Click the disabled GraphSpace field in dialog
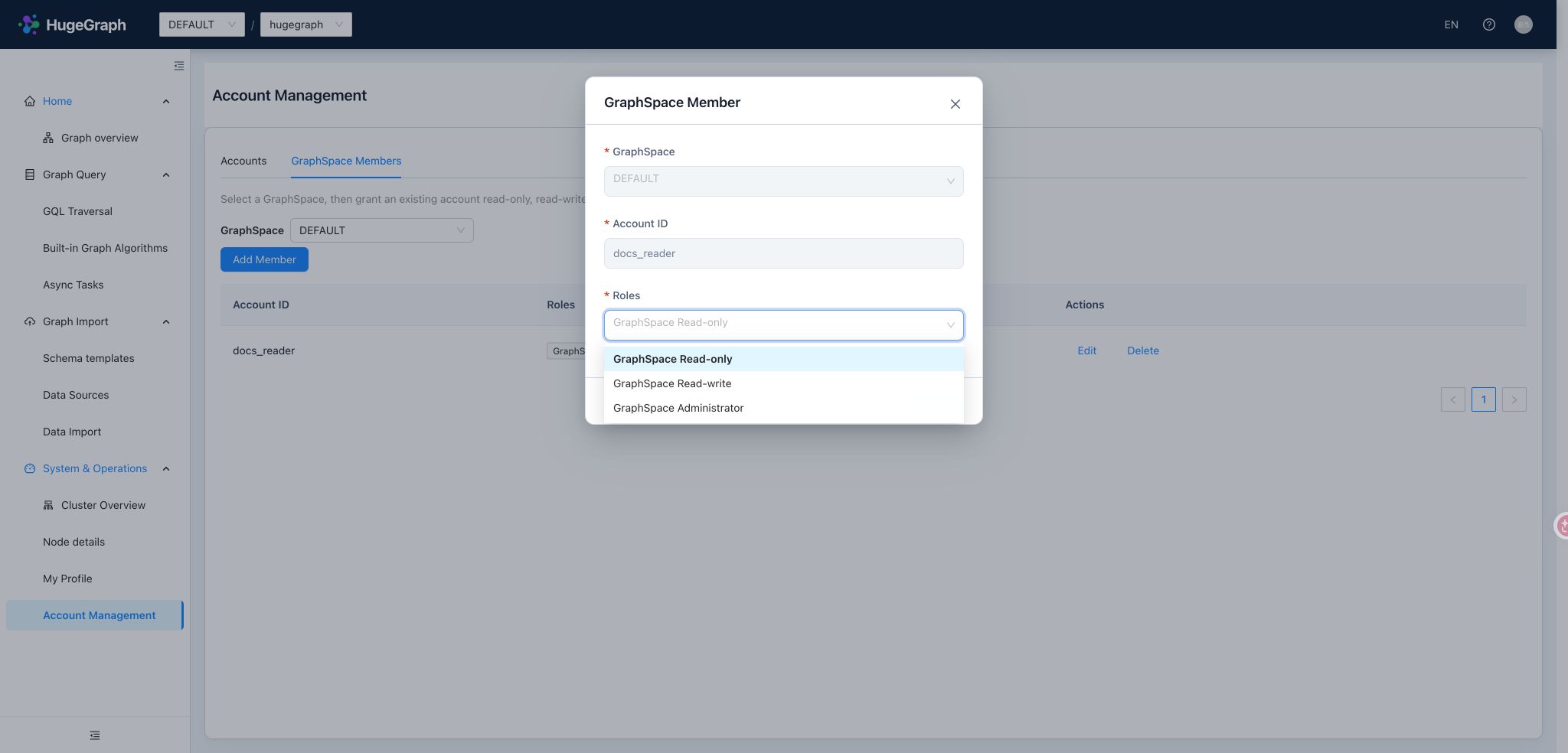Image resolution: width=1568 pixels, height=753 pixels. pyautogui.click(x=784, y=181)
